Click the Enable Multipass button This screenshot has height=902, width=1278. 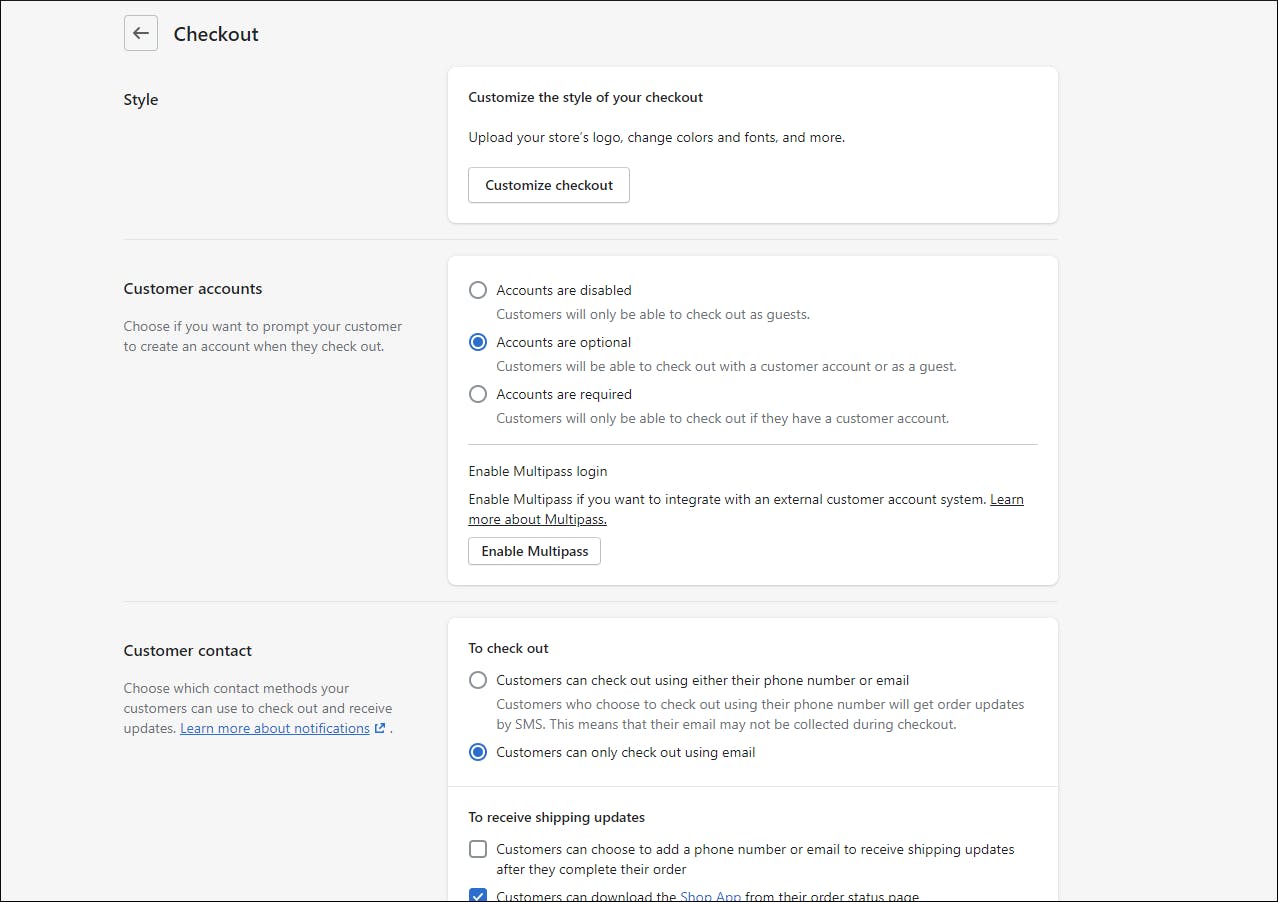click(535, 551)
